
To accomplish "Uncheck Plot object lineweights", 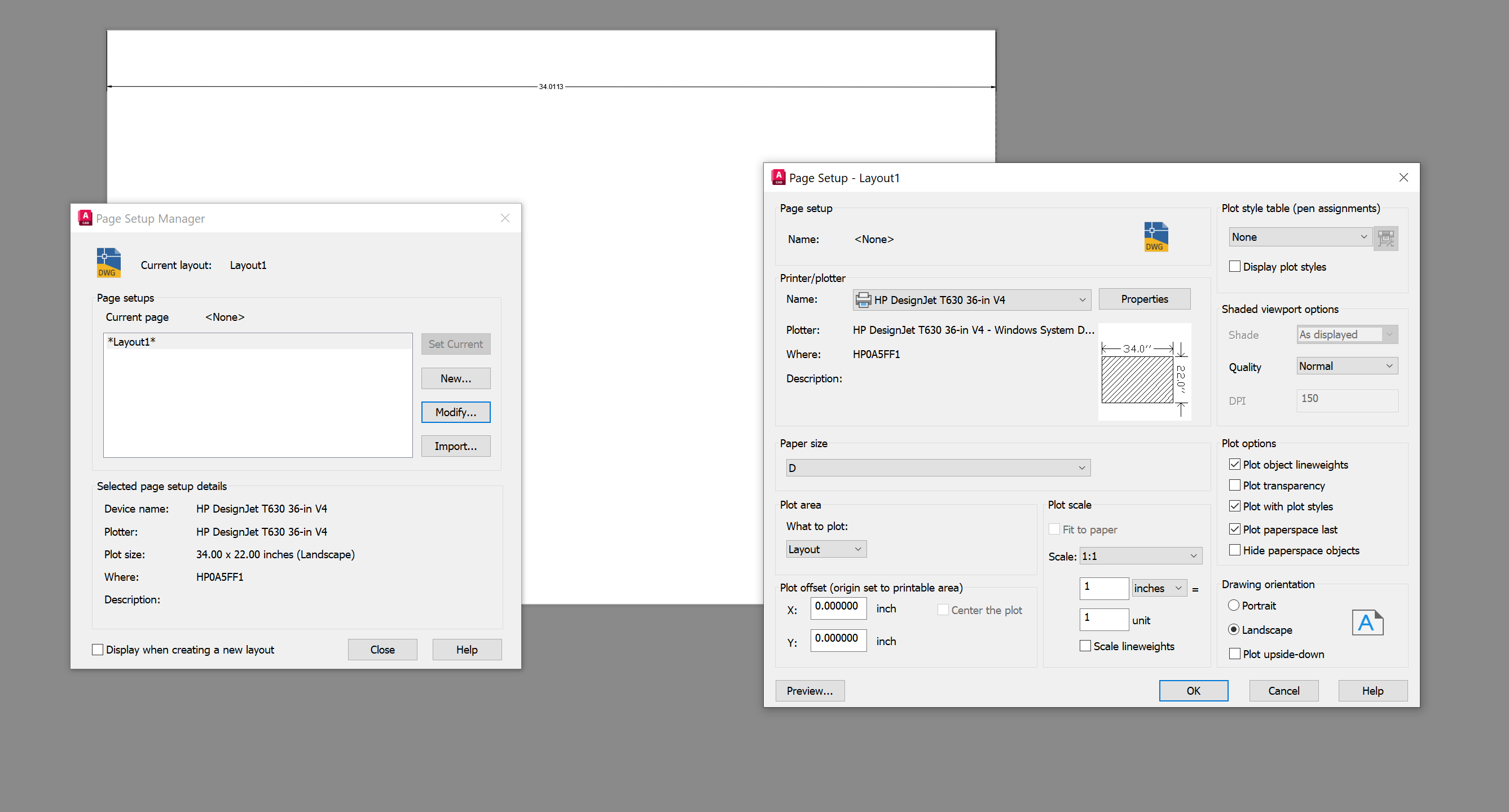I will coord(1234,464).
